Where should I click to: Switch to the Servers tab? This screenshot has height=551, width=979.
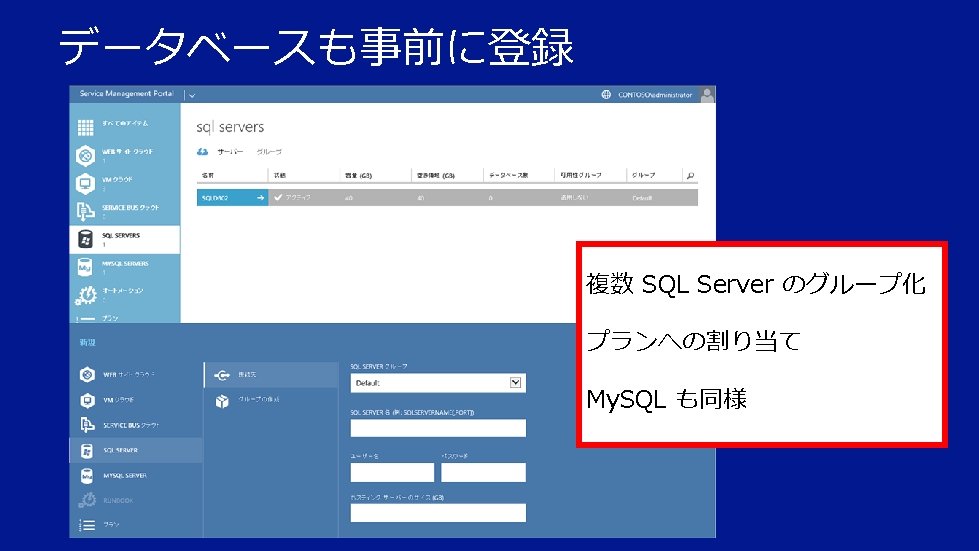point(230,152)
